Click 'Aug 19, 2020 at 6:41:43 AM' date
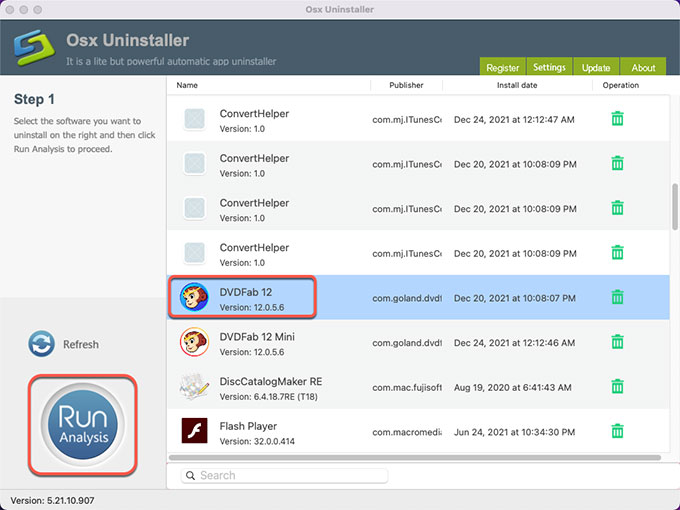Screen dimensions: 680x510 pyautogui.click(x=513, y=387)
